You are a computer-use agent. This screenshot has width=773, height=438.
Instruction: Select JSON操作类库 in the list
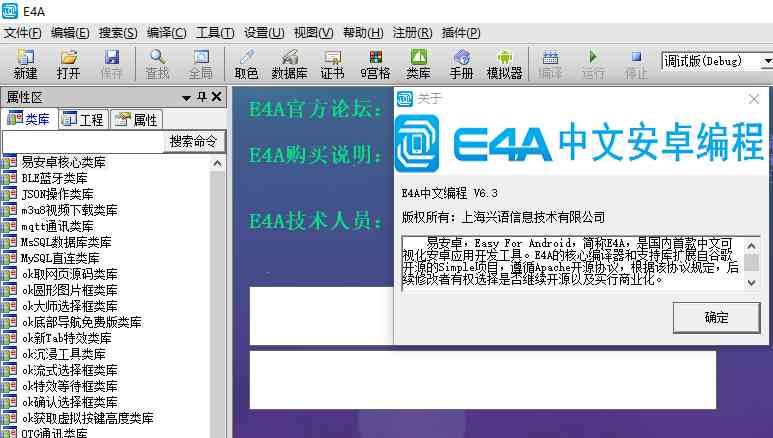[57, 194]
